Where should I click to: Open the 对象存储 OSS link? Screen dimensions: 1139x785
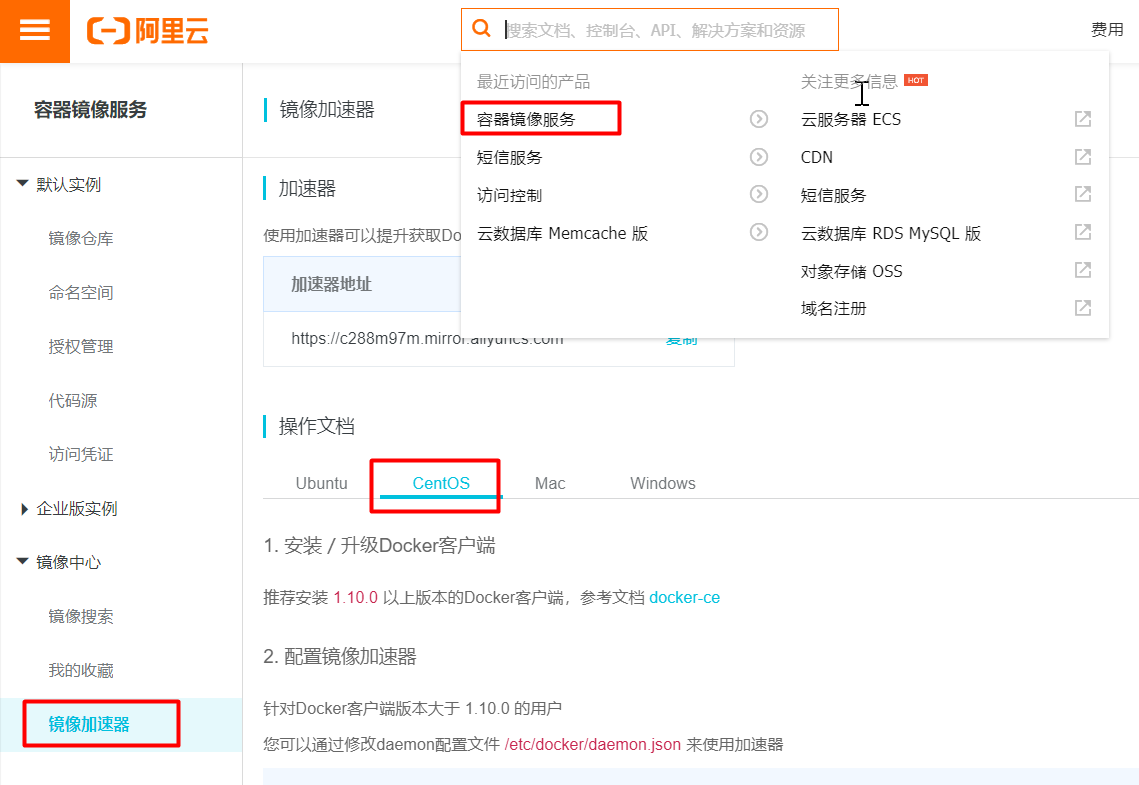[851, 272]
